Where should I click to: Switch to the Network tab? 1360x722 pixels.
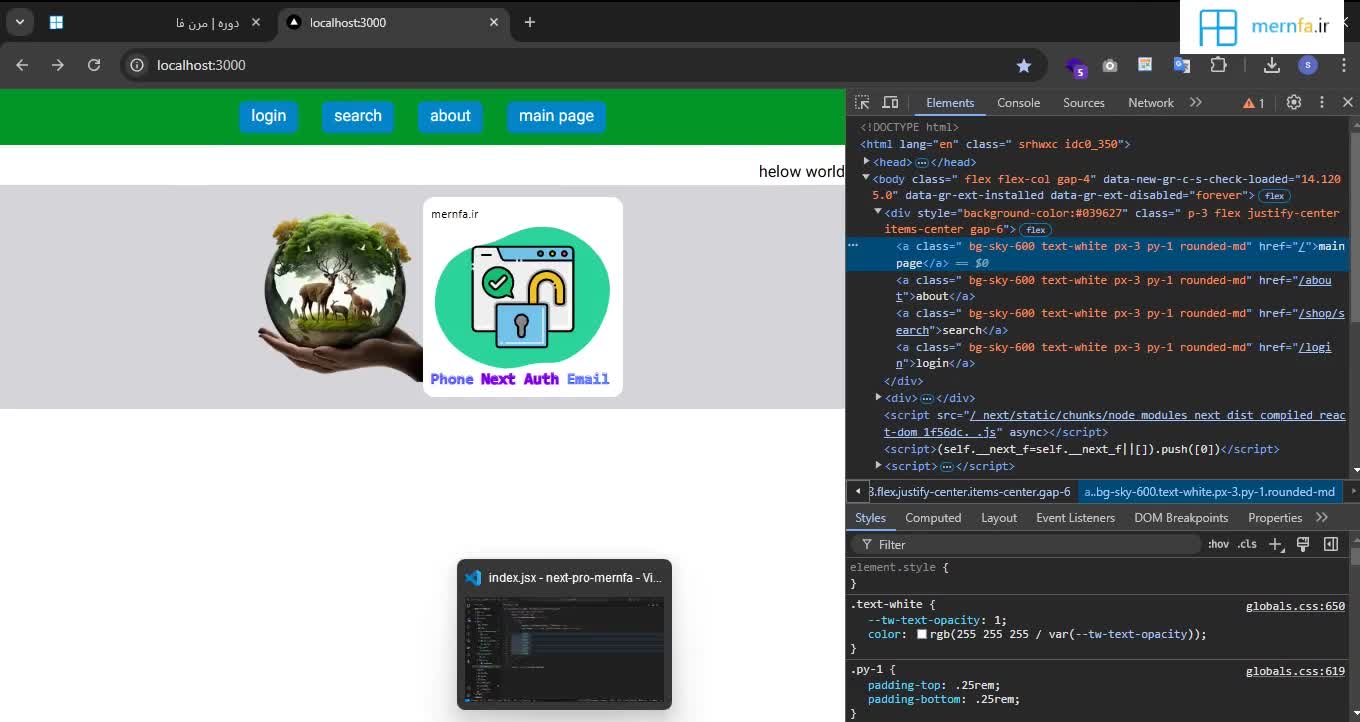pyautogui.click(x=1151, y=103)
